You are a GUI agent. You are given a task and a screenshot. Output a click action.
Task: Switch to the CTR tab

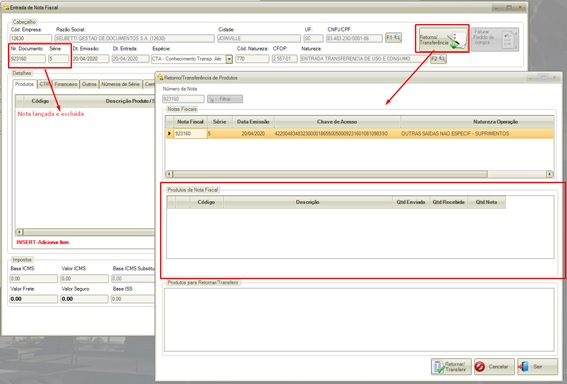(x=44, y=84)
